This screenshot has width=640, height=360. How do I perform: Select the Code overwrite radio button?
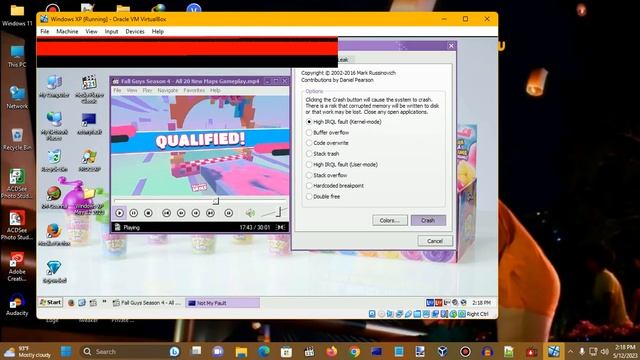[309, 143]
